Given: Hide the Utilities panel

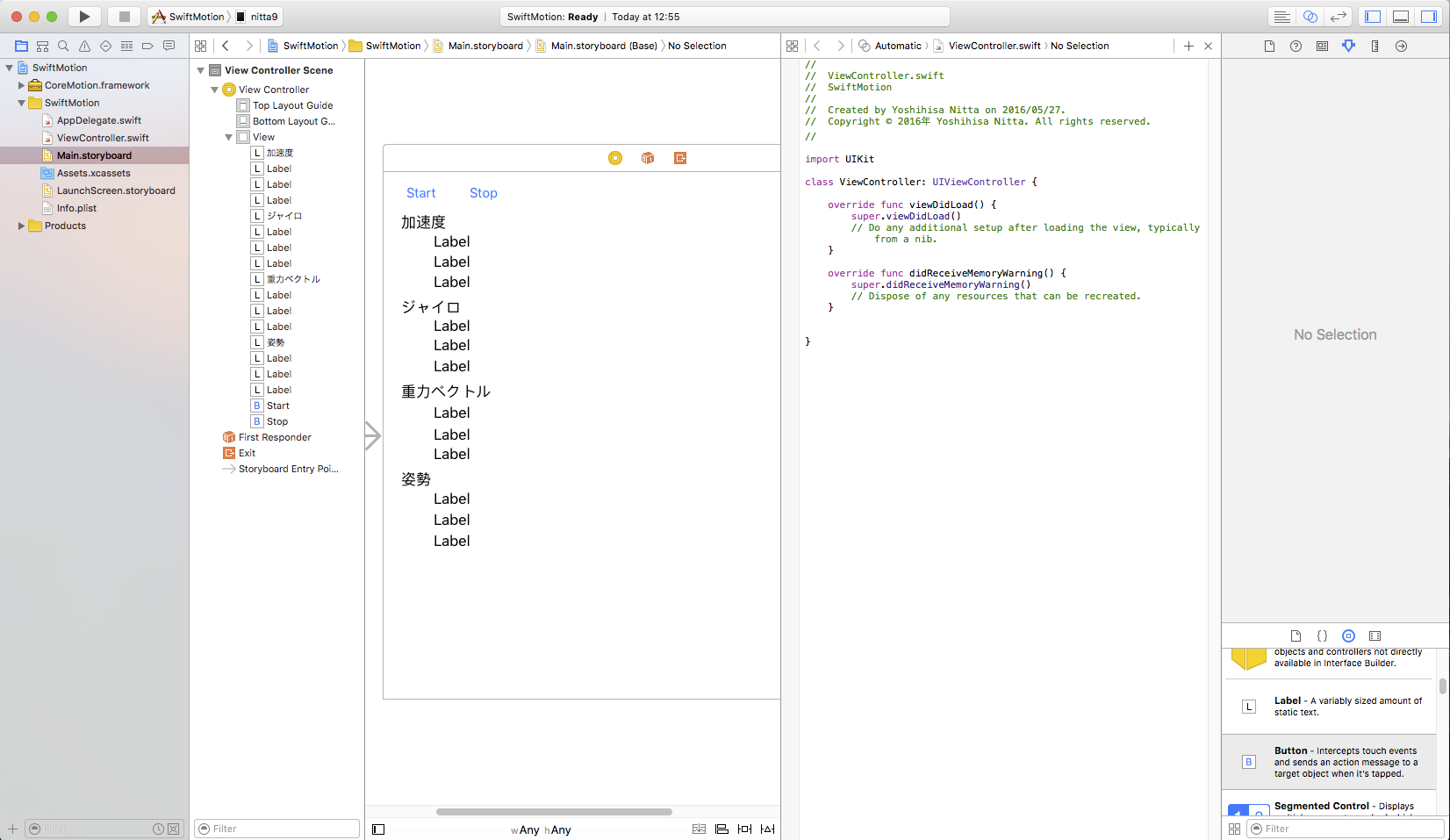Looking at the screenshot, I should tap(1429, 17).
